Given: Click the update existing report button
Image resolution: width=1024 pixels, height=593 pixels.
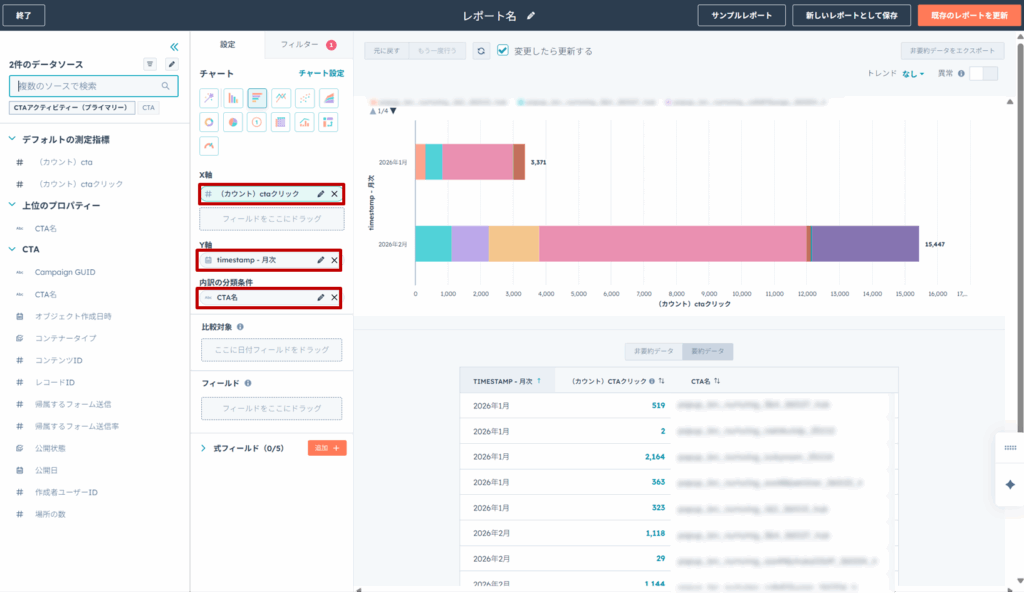Looking at the screenshot, I should [961, 16].
